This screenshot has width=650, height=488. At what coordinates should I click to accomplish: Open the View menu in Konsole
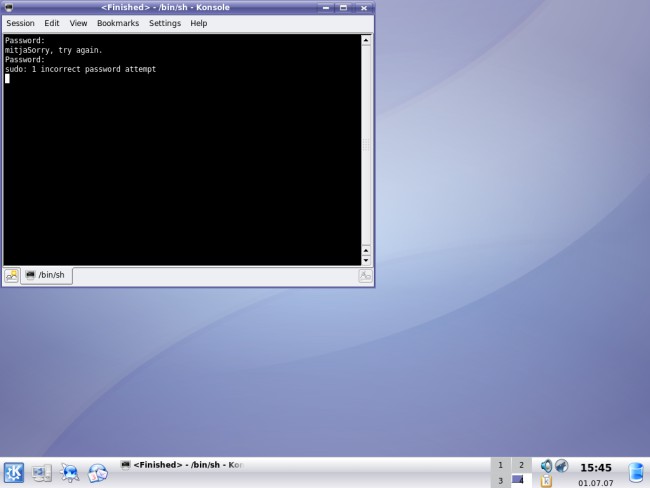(x=78, y=23)
